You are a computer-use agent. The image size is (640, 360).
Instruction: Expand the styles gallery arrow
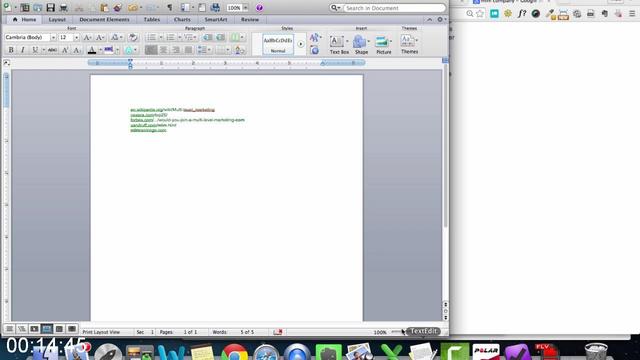[x=301, y=44]
